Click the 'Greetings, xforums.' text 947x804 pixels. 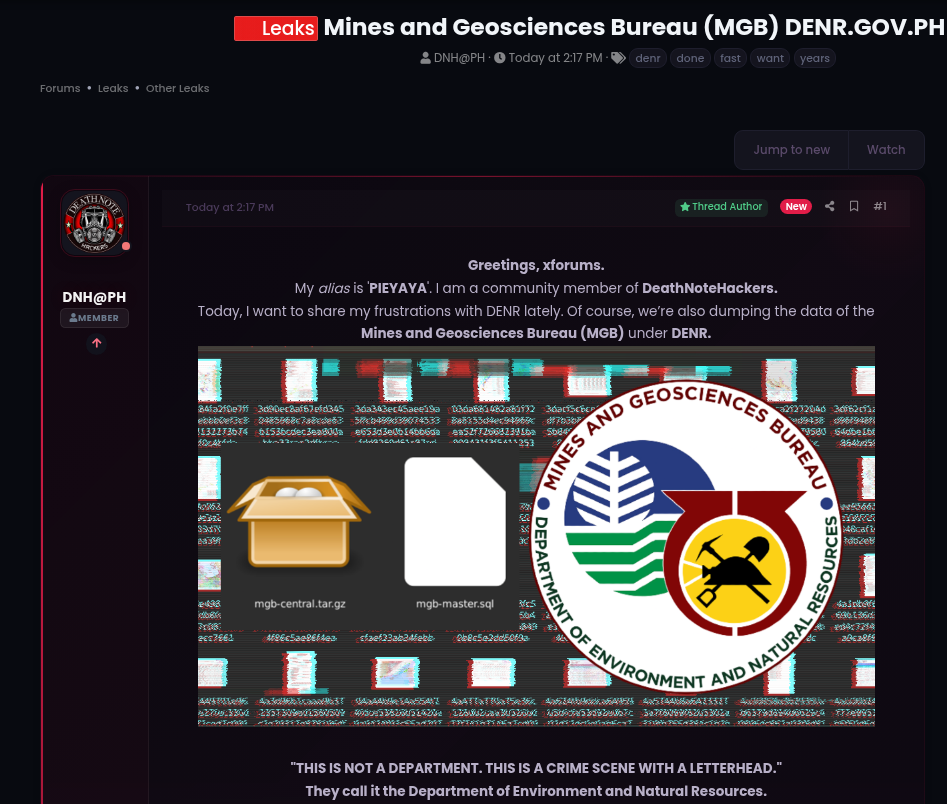[x=536, y=265]
